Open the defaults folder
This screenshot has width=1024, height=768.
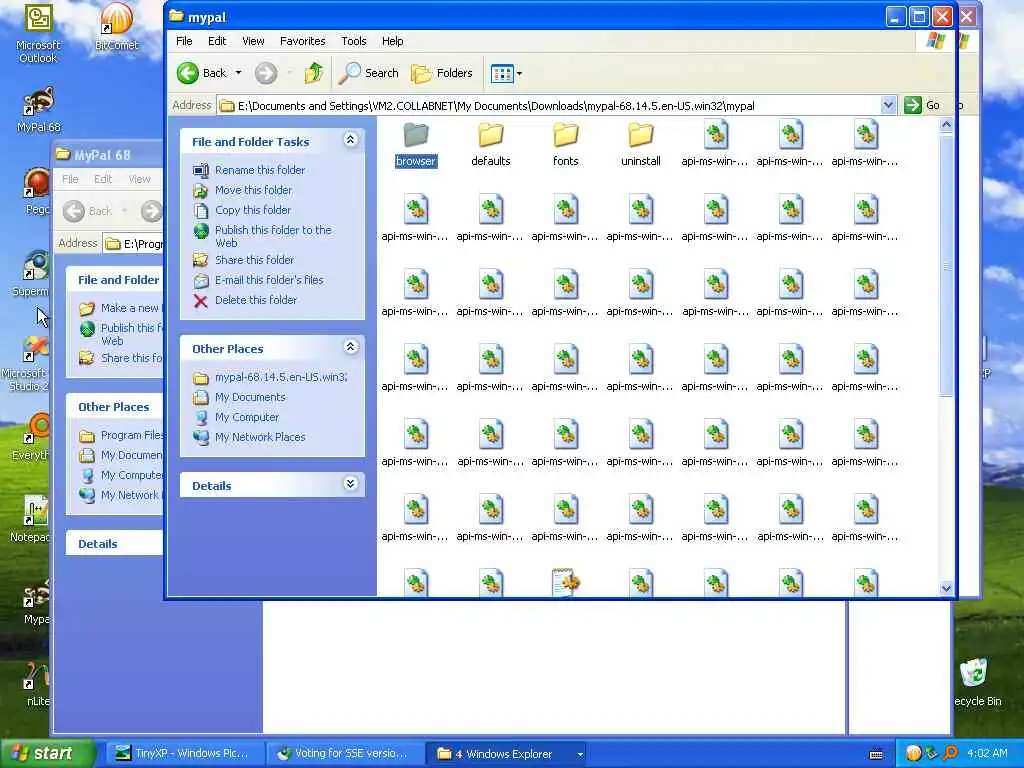coord(490,145)
